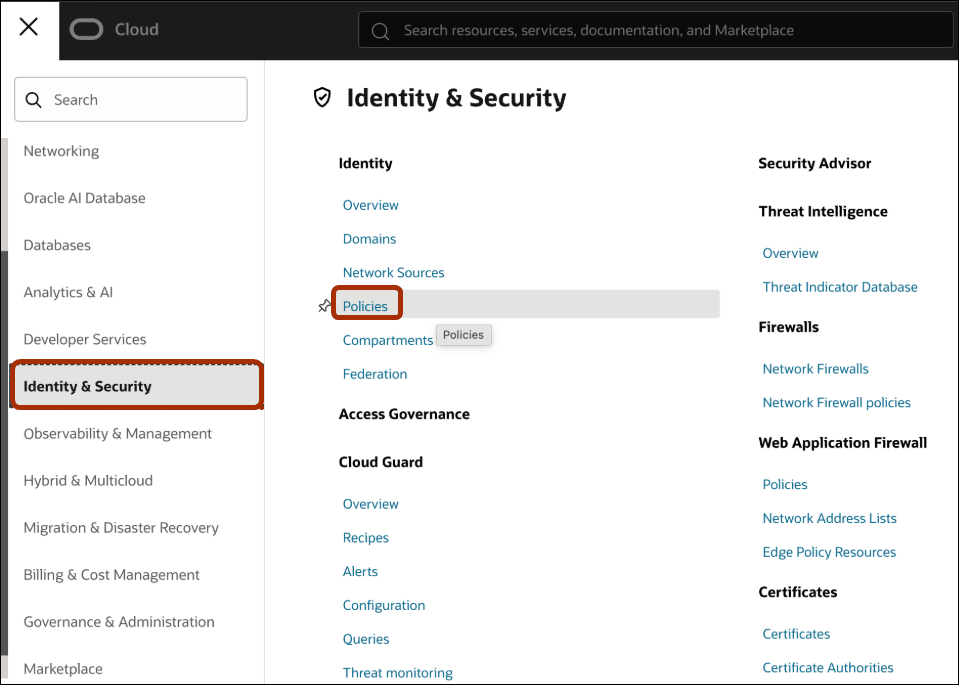
Task: Open Migration & Disaster Recovery category
Action: click(x=121, y=528)
